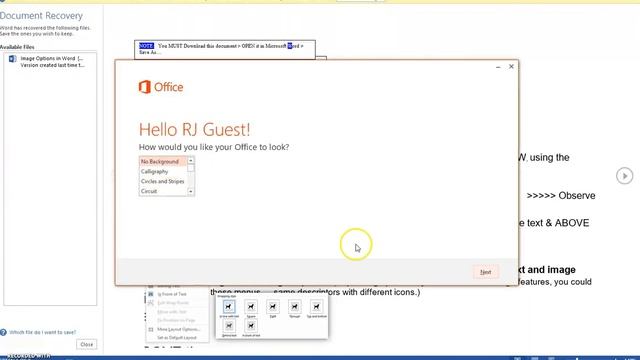Open 'Which file do I want to save?' link
Viewport: 640px width, 360px height.
tap(42, 332)
